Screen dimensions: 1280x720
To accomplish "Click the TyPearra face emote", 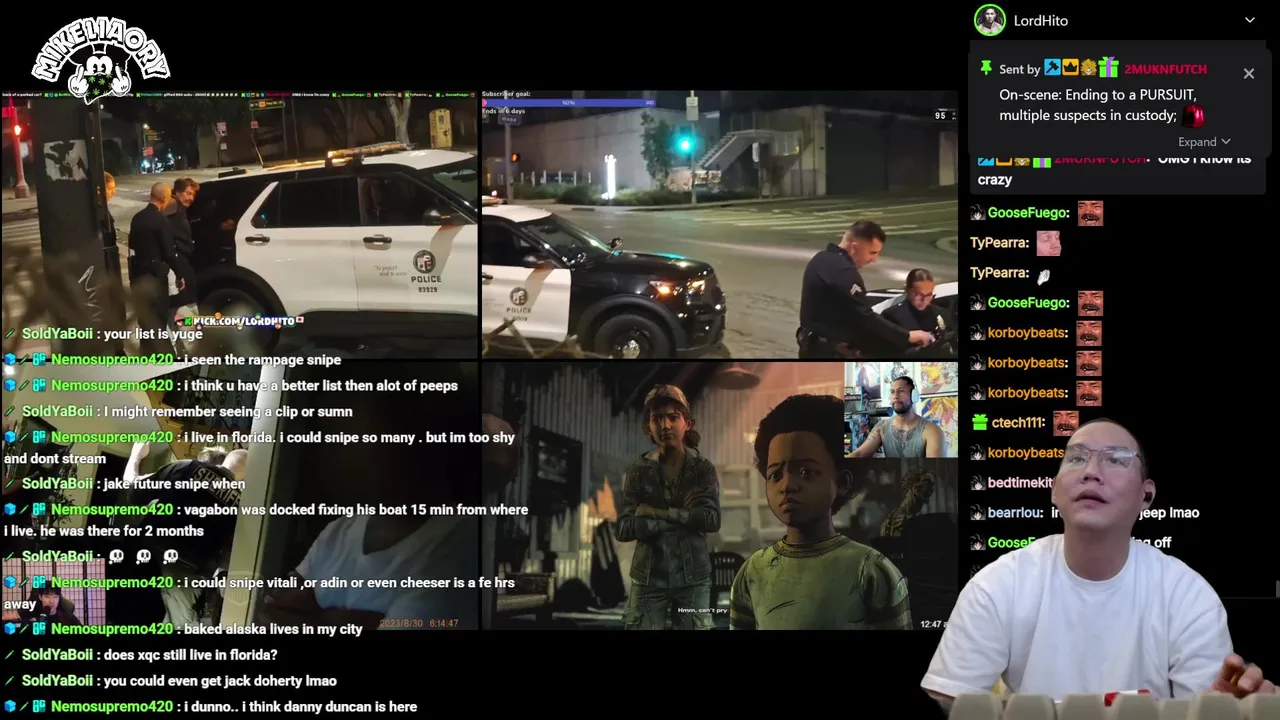I will pos(1048,242).
